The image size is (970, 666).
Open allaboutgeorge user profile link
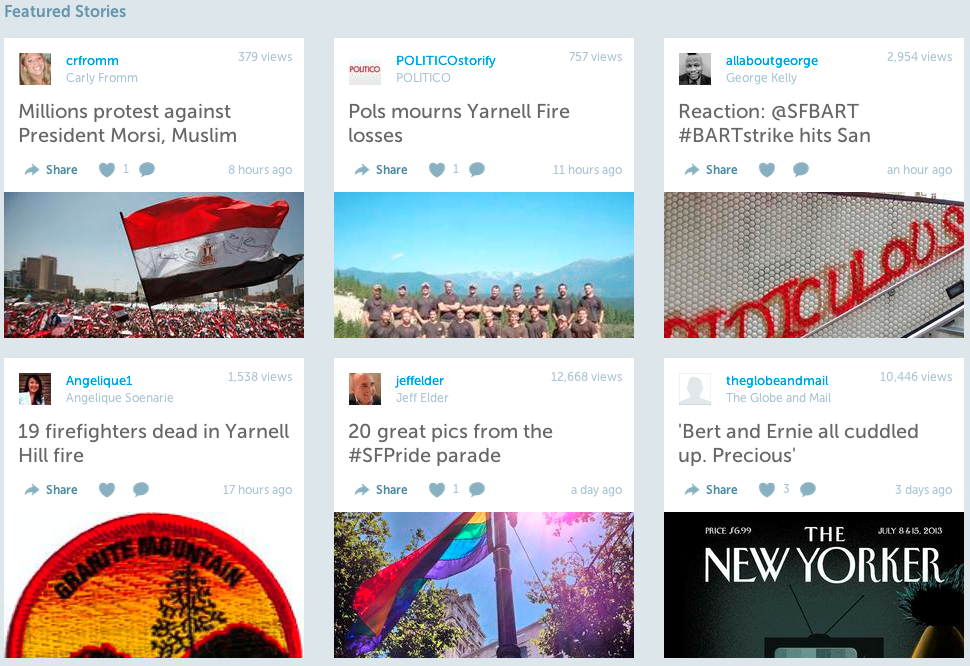(x=771, y=61)
